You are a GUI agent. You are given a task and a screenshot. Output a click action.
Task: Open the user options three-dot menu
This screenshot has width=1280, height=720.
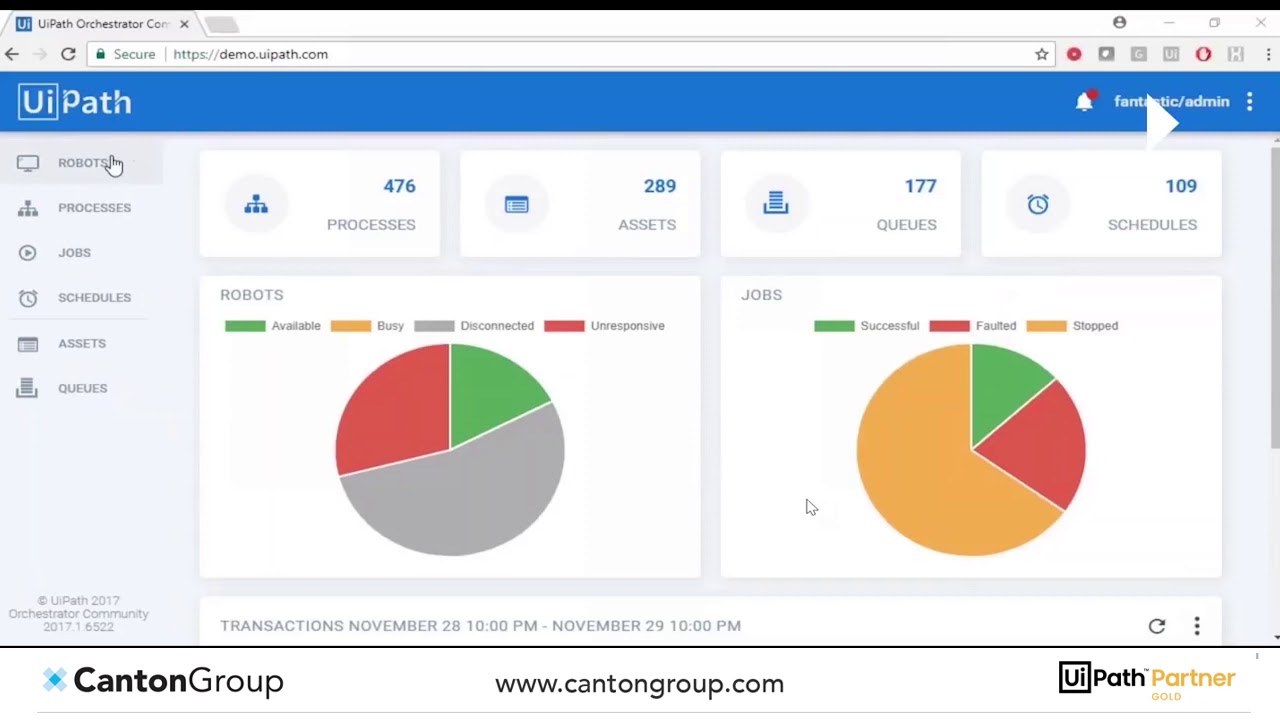(x=1250, y=101)
